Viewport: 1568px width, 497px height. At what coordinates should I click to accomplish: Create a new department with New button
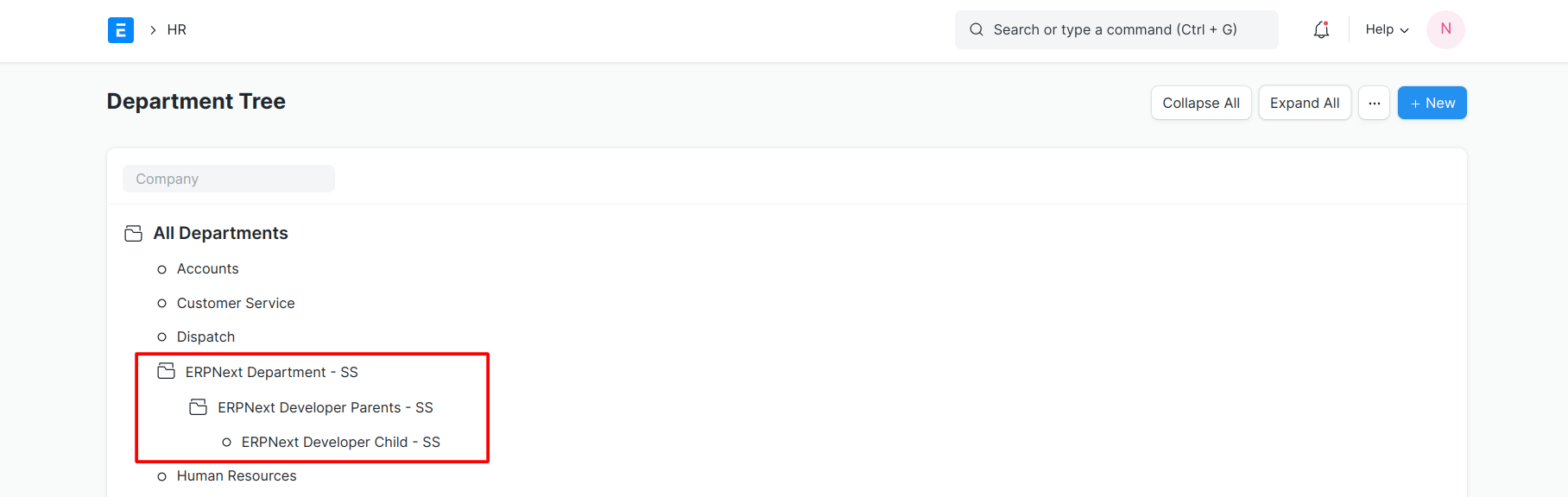[x=1432, y=103]
